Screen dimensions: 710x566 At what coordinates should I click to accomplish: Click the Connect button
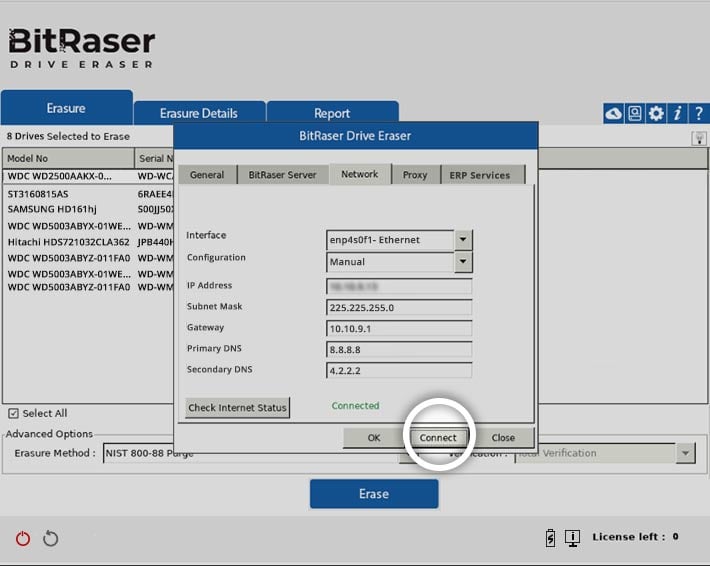[438, 438]
